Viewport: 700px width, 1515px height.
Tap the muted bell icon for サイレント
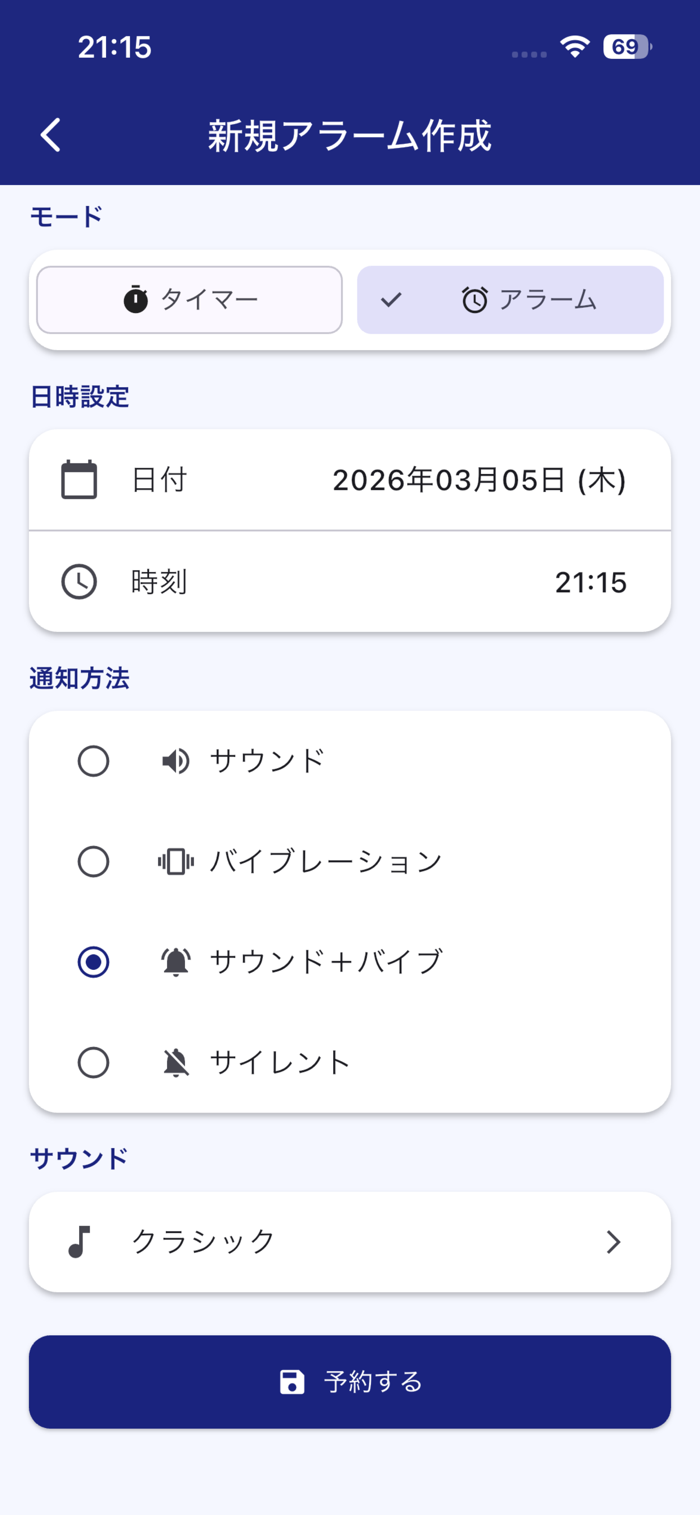click(176, 1062)
